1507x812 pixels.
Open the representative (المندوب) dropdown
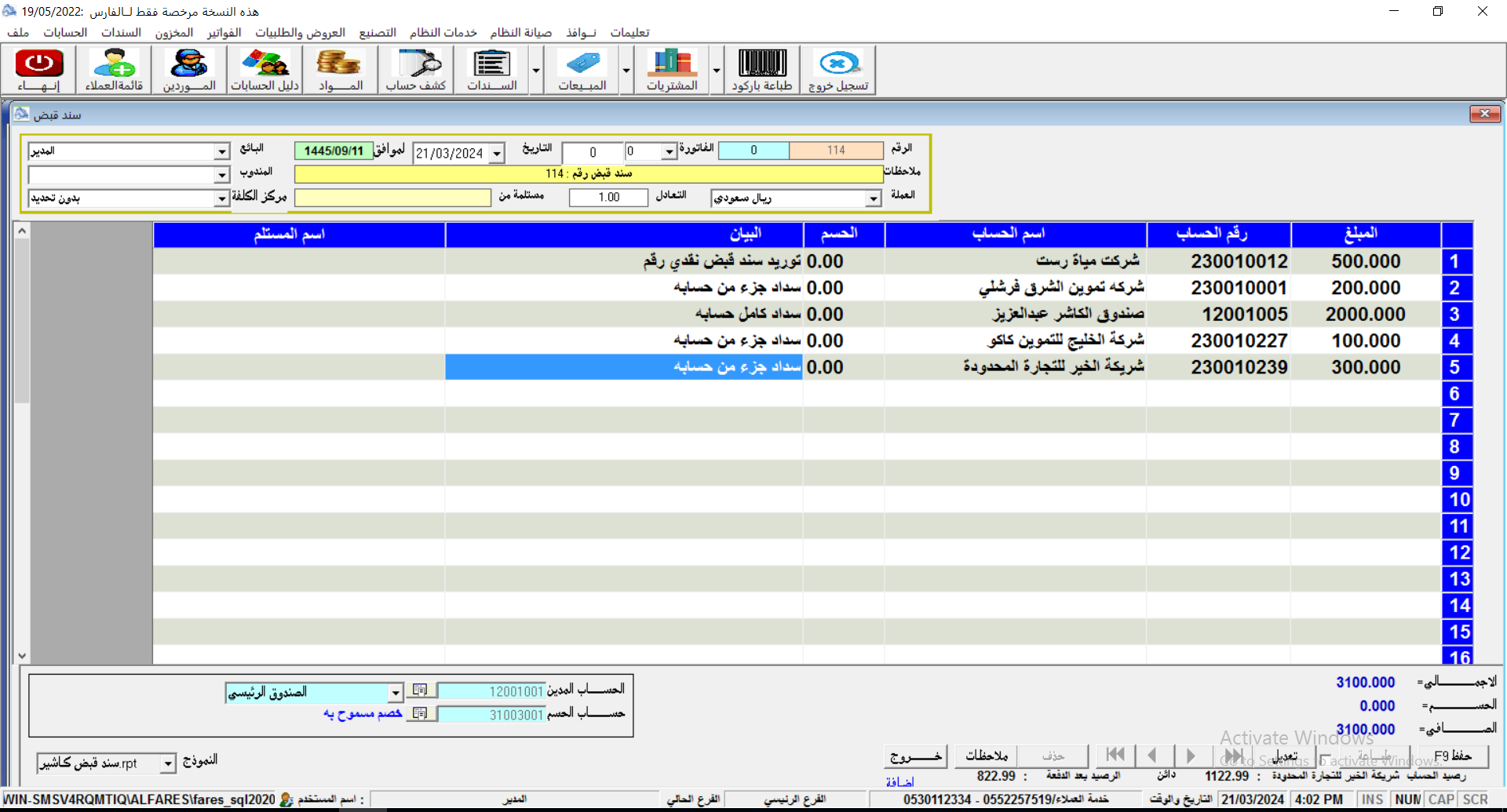(x=221, y=175)
